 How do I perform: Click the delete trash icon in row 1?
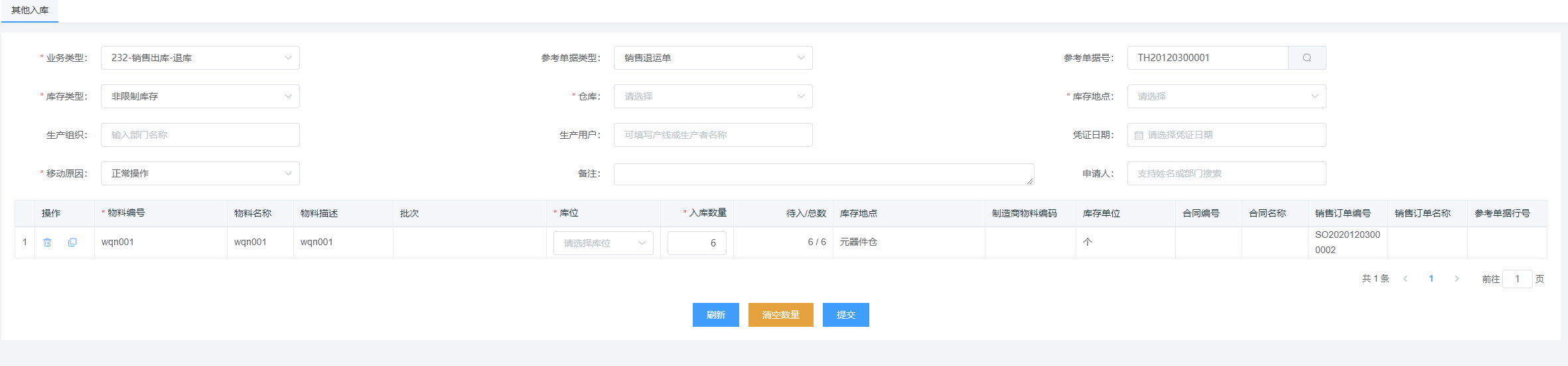(x=47, y=242)
